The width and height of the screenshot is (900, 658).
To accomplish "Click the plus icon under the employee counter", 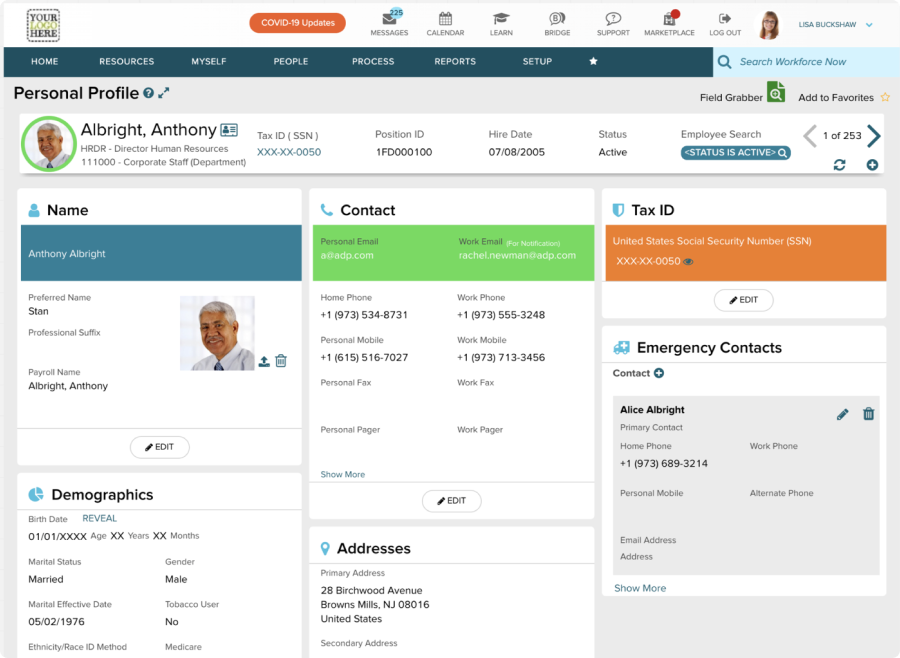I will click(872, 165).
